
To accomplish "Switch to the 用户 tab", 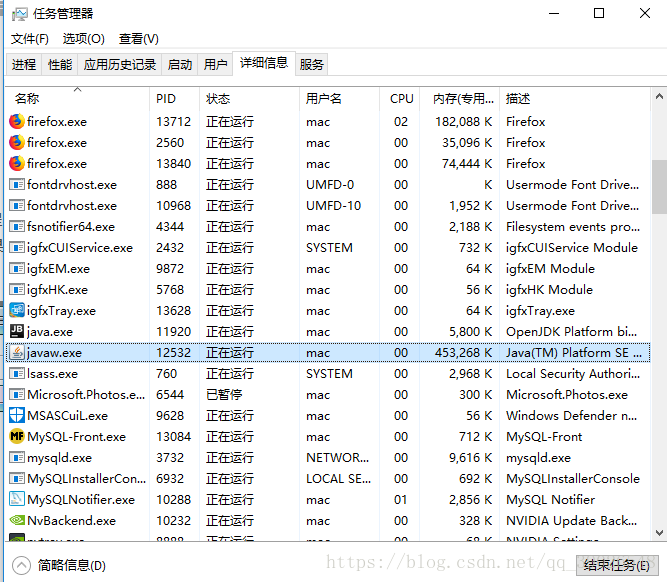I will [215, 65].
